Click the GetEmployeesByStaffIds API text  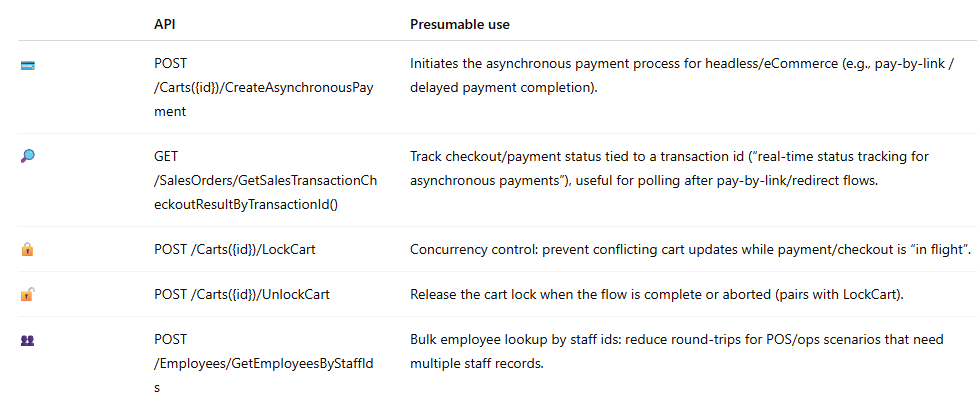(x=264, y=363)
